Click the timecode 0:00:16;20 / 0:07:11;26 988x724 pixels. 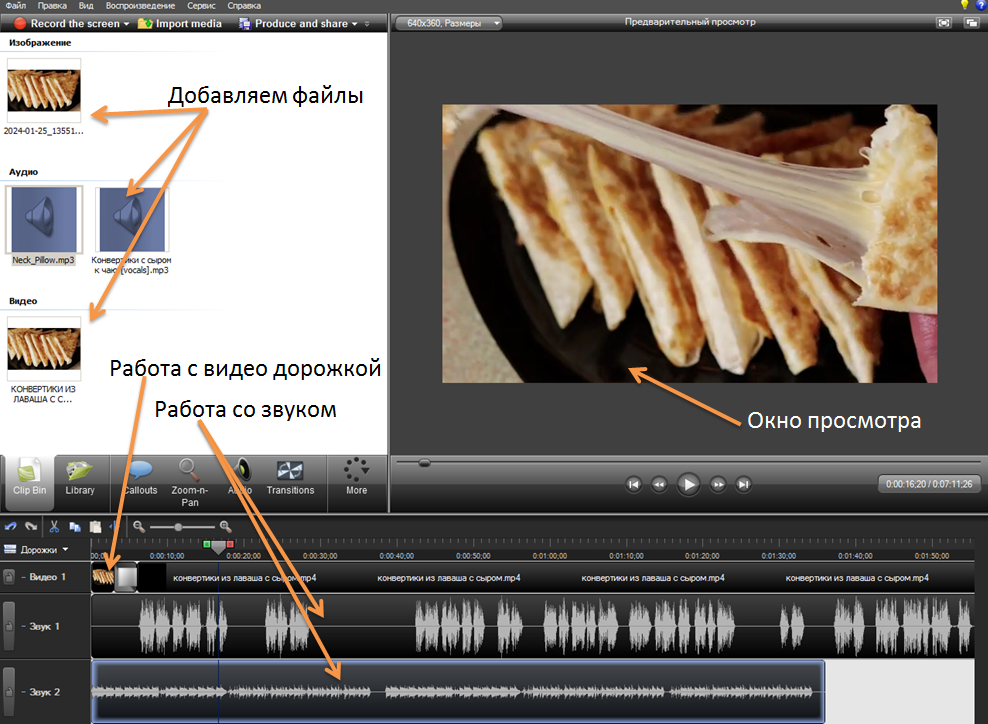(x=929, y=484)
